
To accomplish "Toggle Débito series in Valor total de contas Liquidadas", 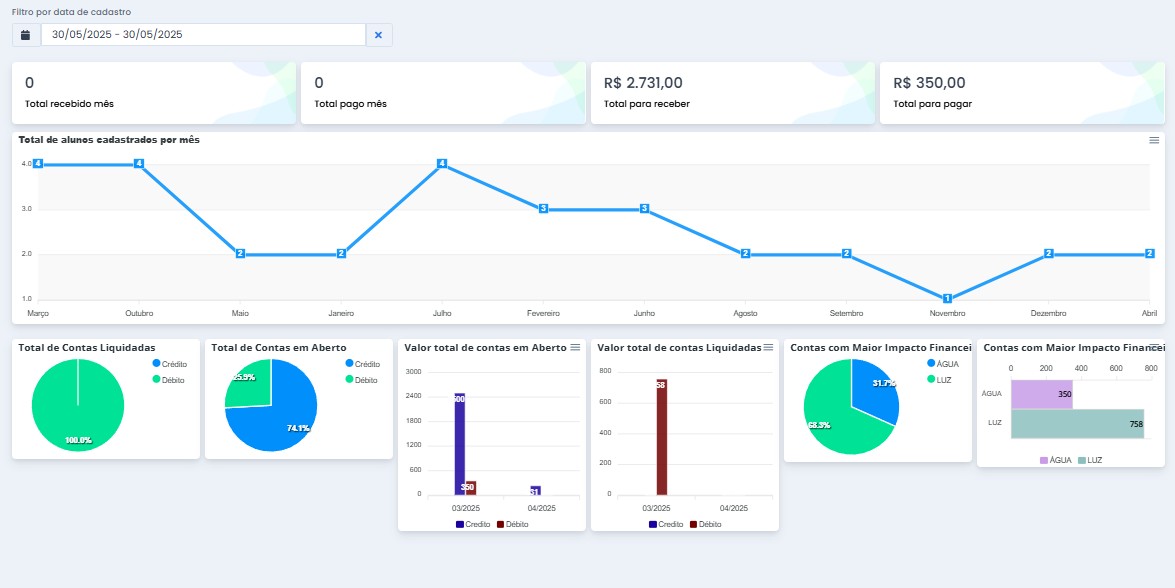I will coord(706,524).
